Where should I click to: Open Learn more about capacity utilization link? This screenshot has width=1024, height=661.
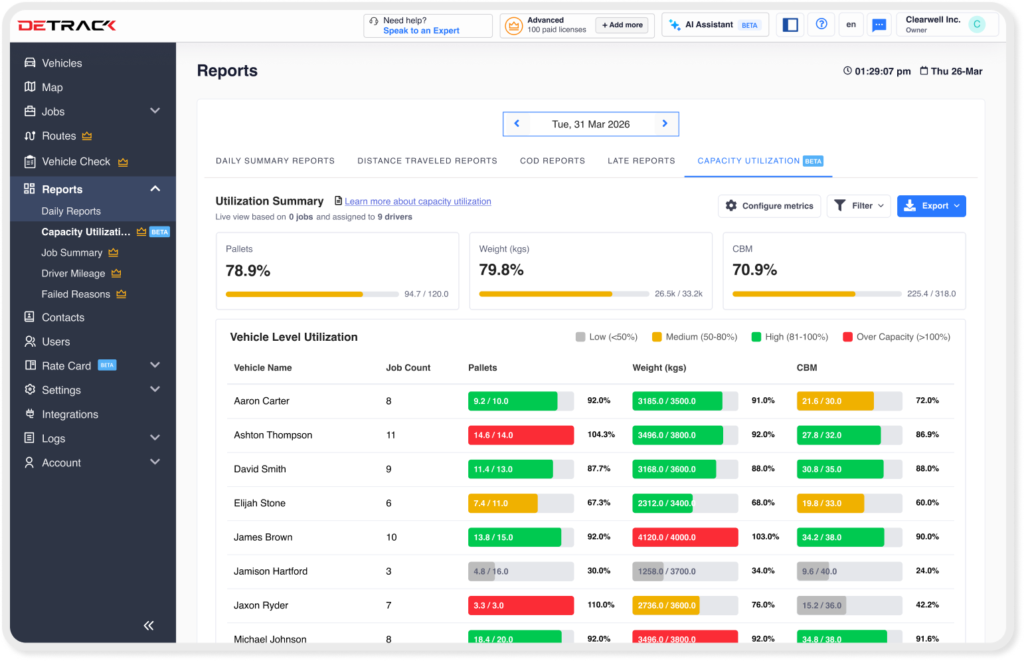coord(417,201)
